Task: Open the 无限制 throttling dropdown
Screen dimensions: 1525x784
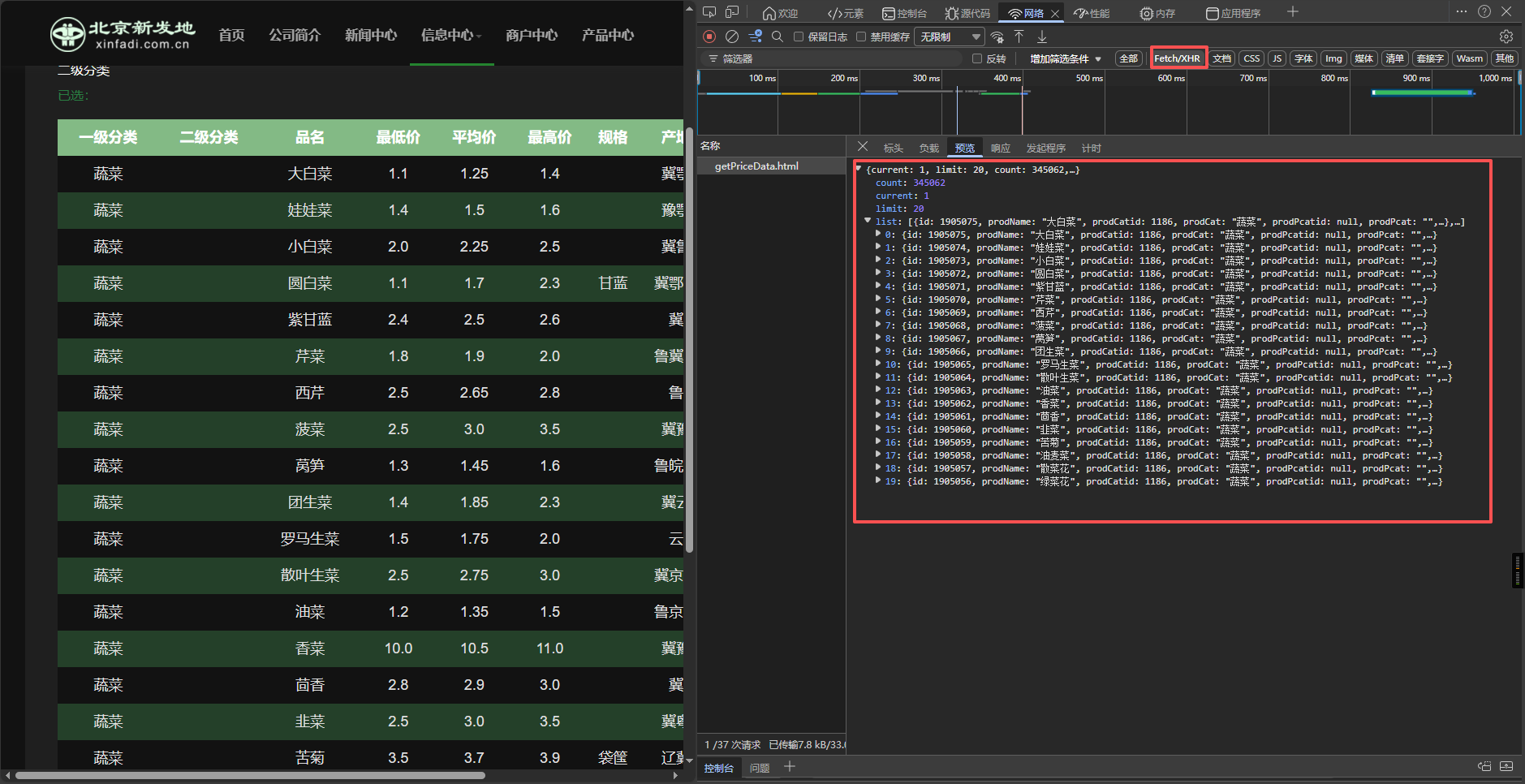Action: (x=949, y=37)
